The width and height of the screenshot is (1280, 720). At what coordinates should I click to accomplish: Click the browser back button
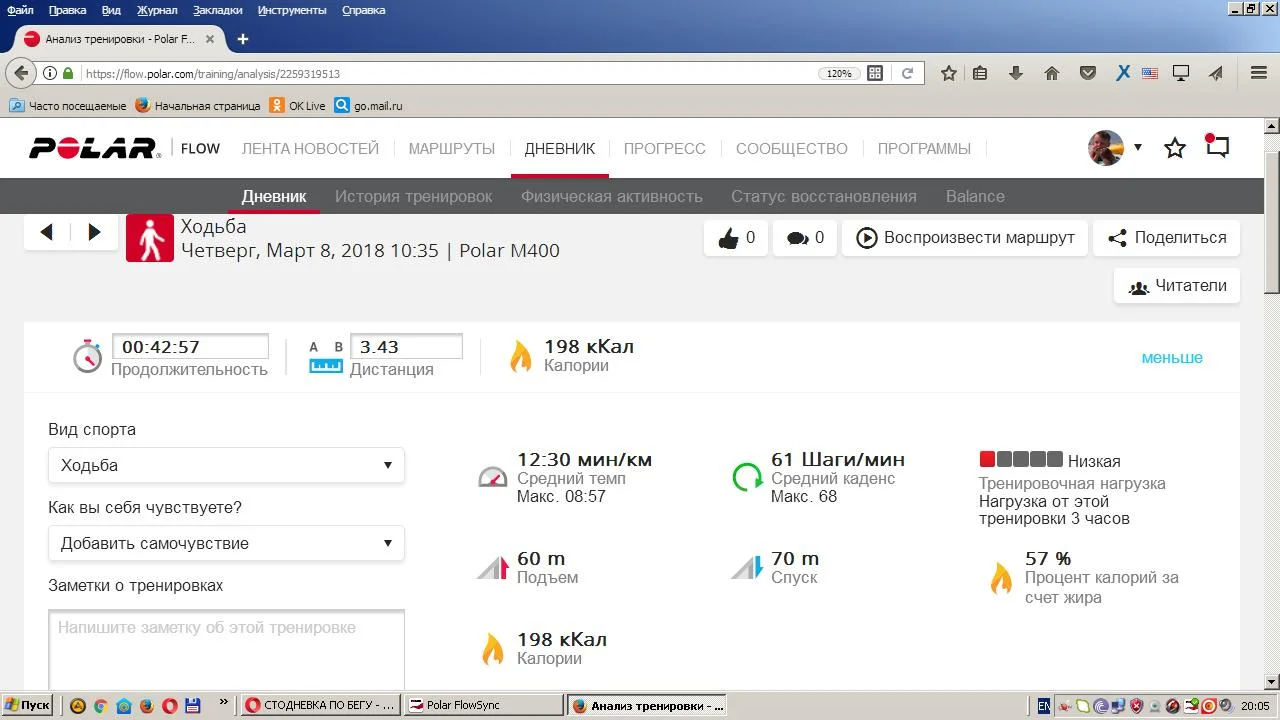[x=21, y=73]
